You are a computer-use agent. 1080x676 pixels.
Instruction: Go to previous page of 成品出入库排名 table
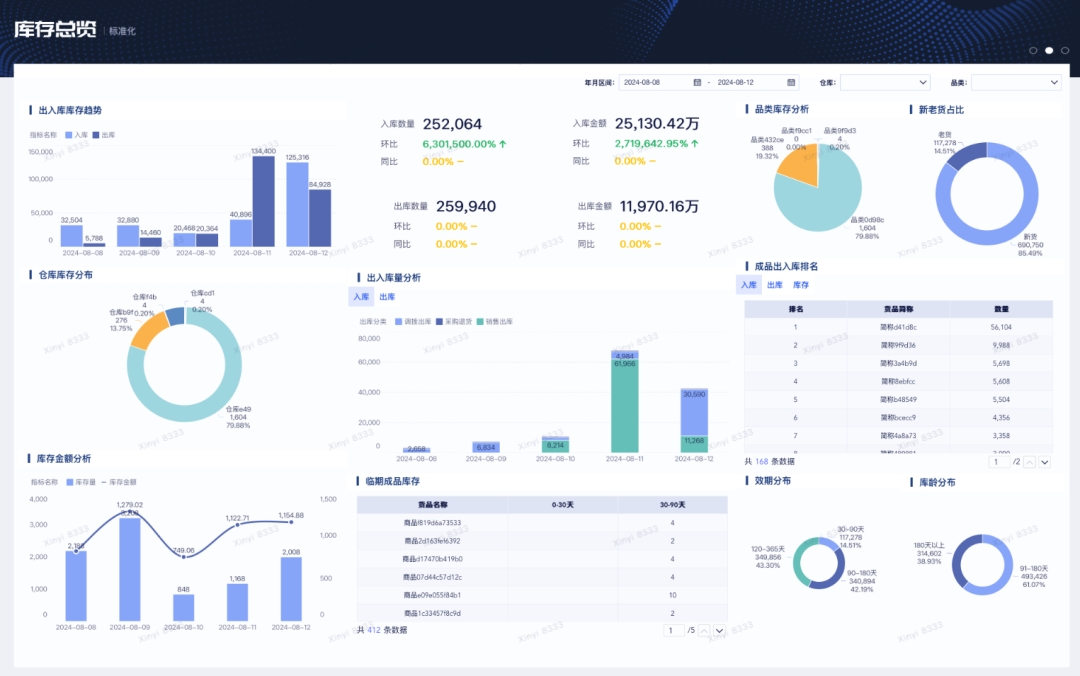[1030, 462]
